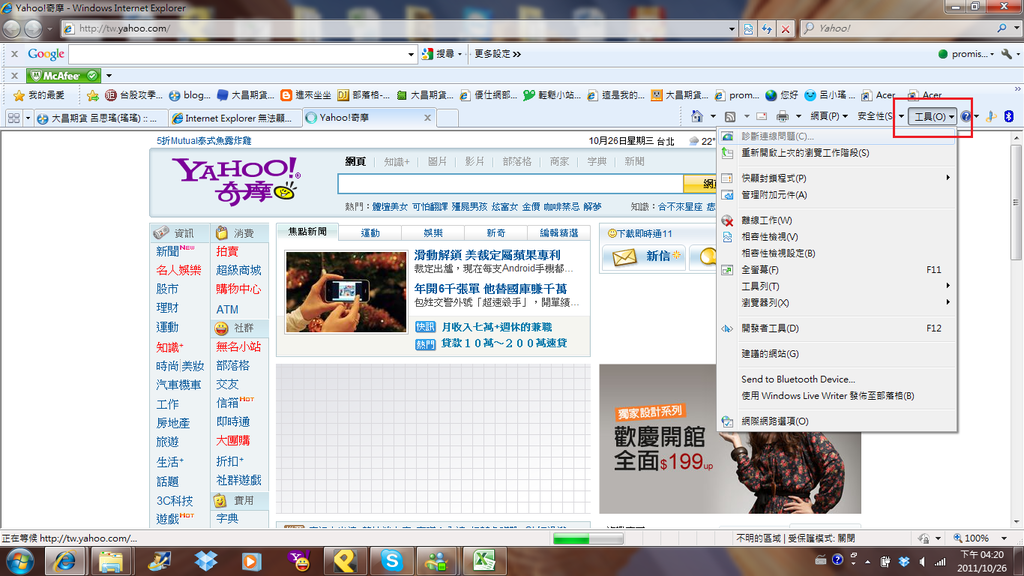Image resolution: width=1024 pixels, height=576 pixels.
Task: Open the address bar history dropdown
Action: coord(731,29)
